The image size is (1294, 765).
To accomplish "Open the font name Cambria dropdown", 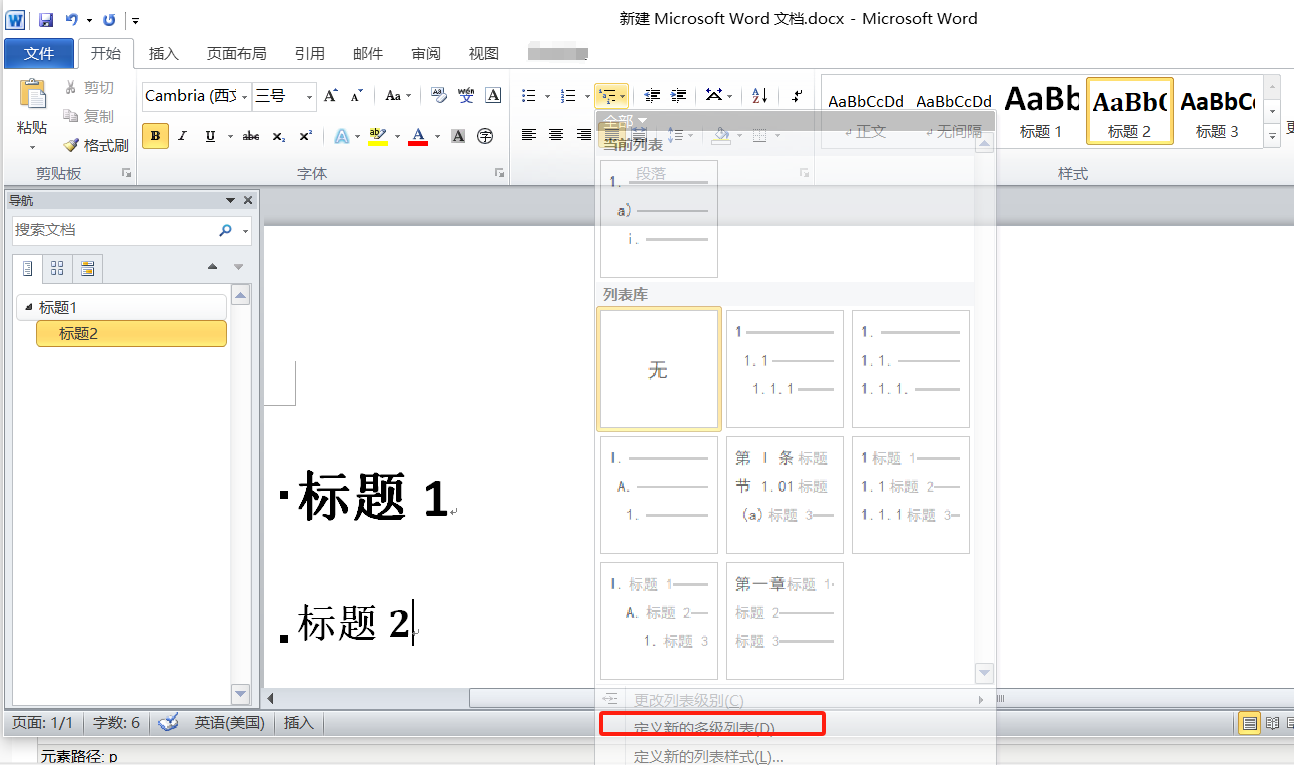I will (x=246, y=96).
